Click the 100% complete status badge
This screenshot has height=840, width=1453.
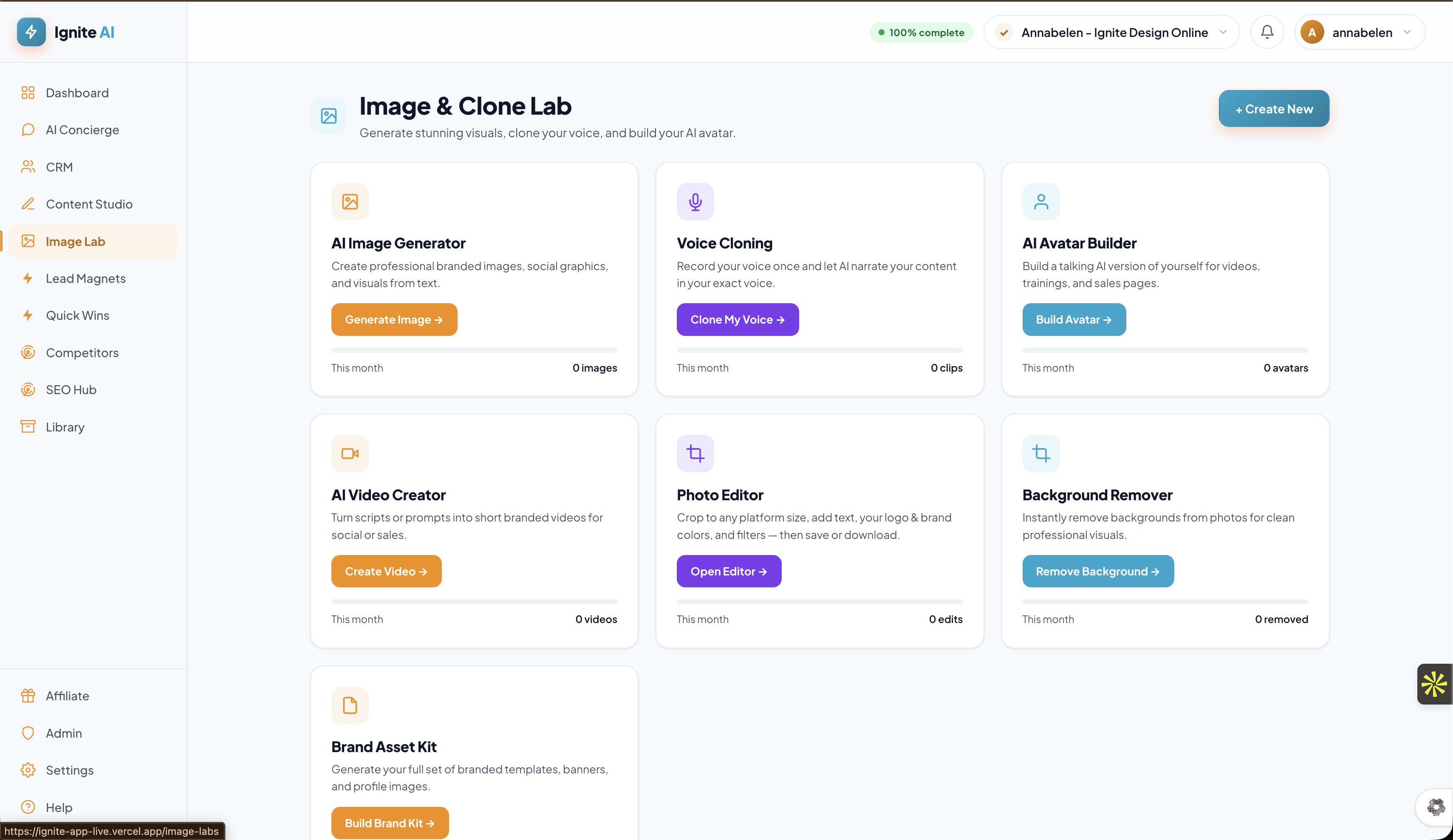tap(921, 32)
